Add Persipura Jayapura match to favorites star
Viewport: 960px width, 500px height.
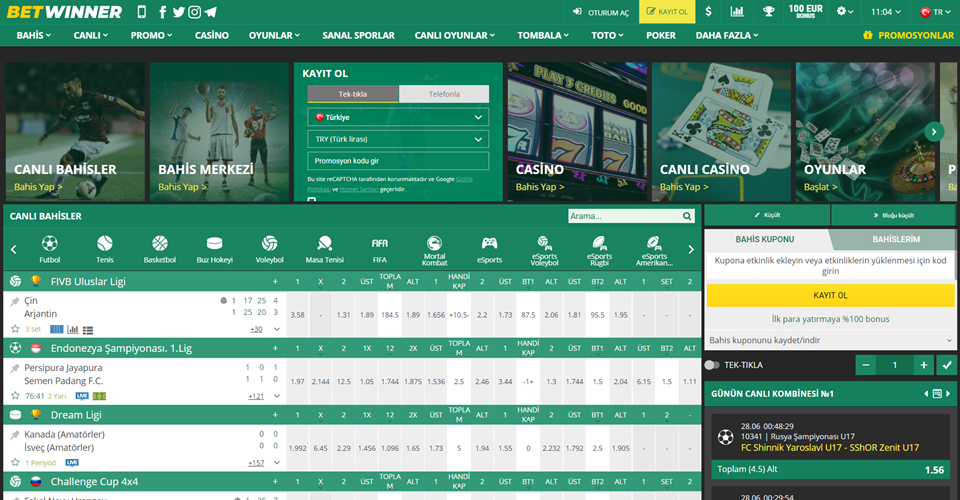tap(15, 395)
